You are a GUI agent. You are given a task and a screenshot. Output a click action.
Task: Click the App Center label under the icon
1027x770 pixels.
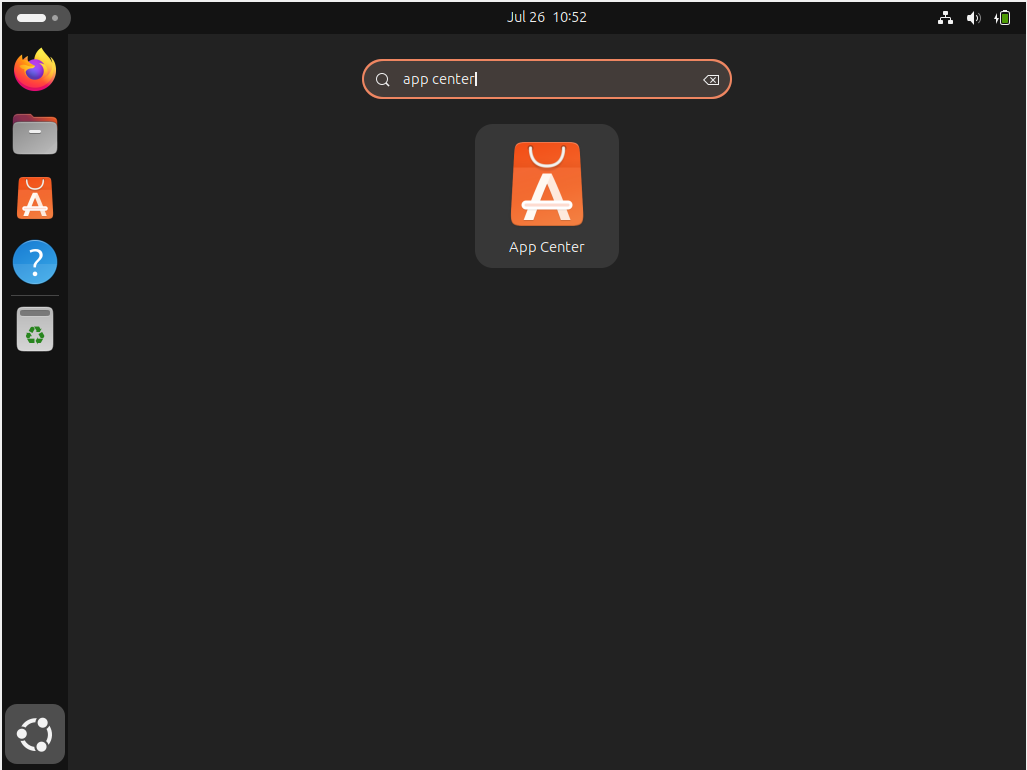coord(547,247)
